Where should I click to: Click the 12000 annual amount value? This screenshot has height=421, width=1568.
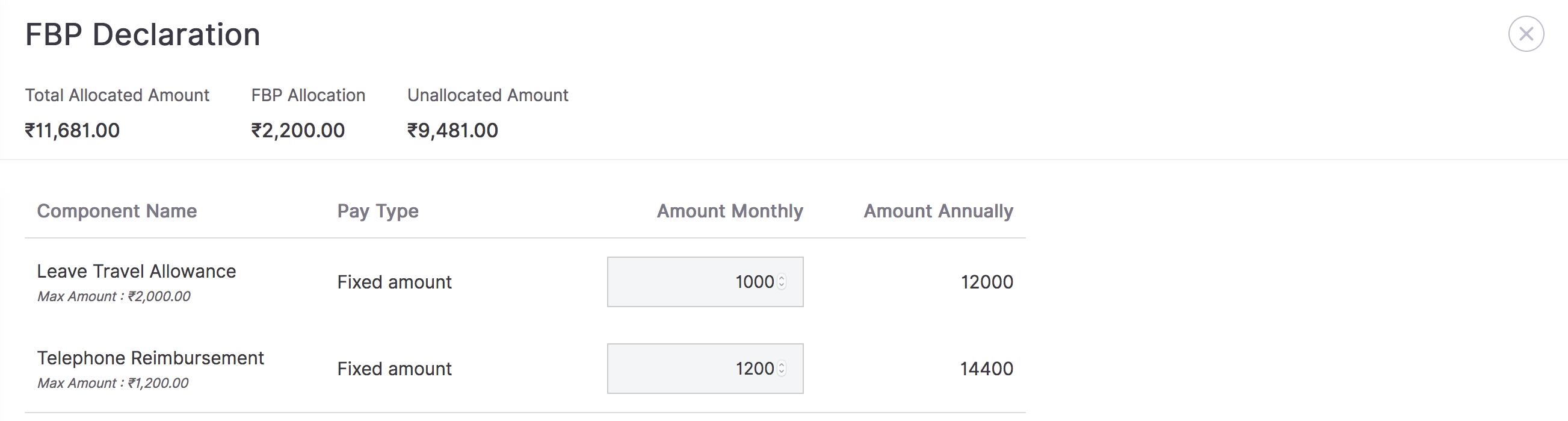point(987,282)
